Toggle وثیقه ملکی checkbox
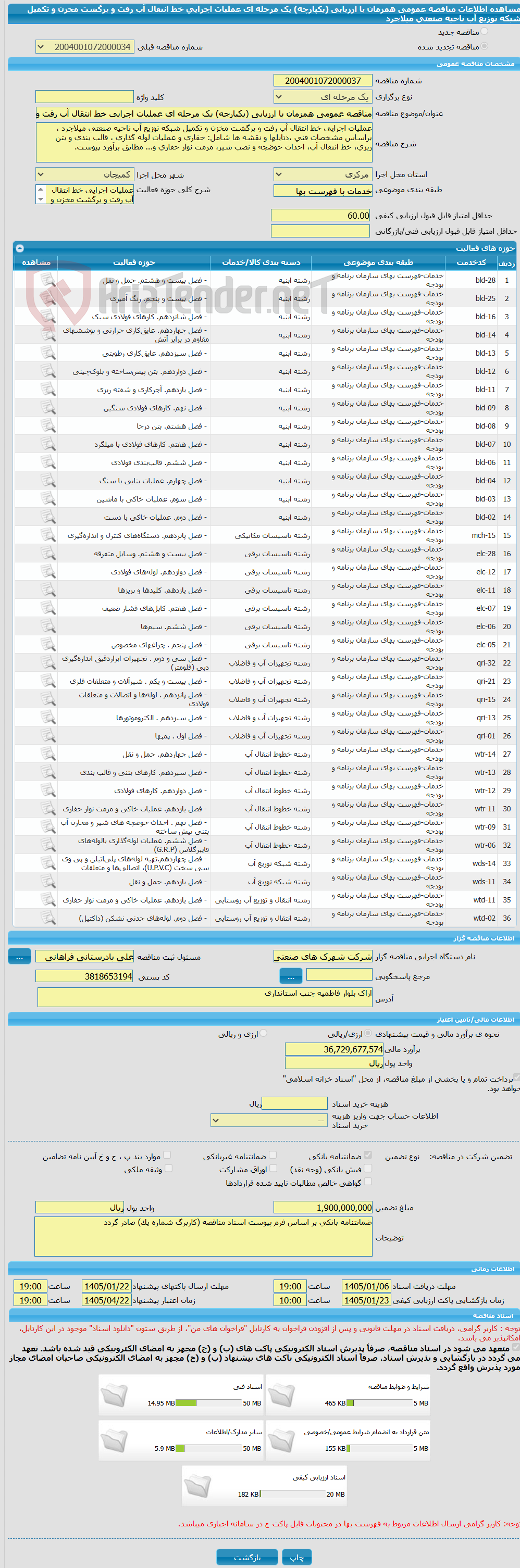Image resolution: width=520 pixels, height=1568 pixels. (169, 1169)
